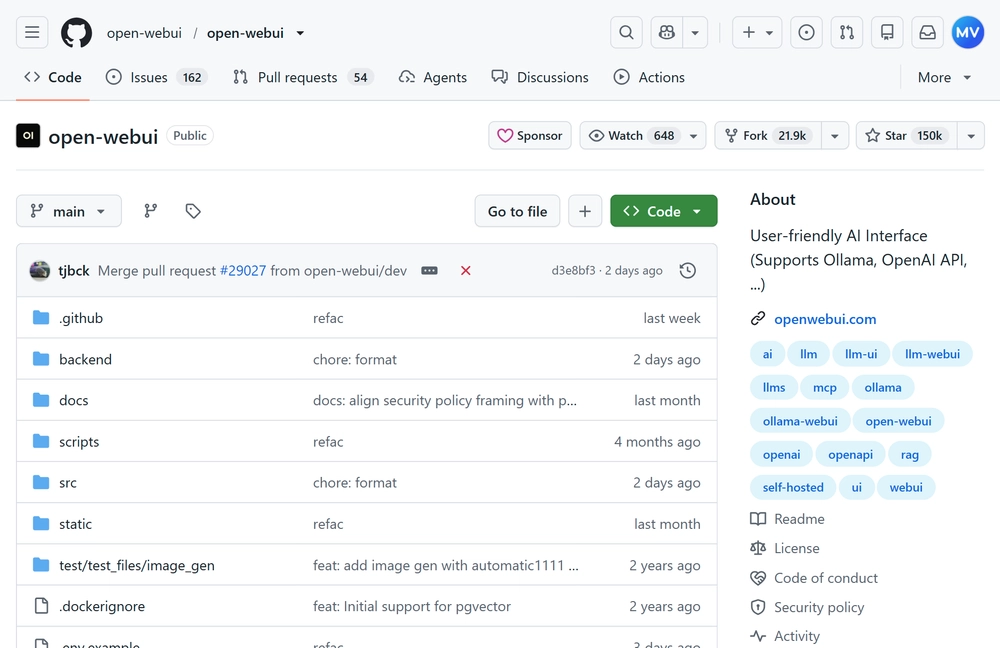This screenshot has height=648, width=1000.
Task: Open the scripts folder
Action: [x=79, y=442]
